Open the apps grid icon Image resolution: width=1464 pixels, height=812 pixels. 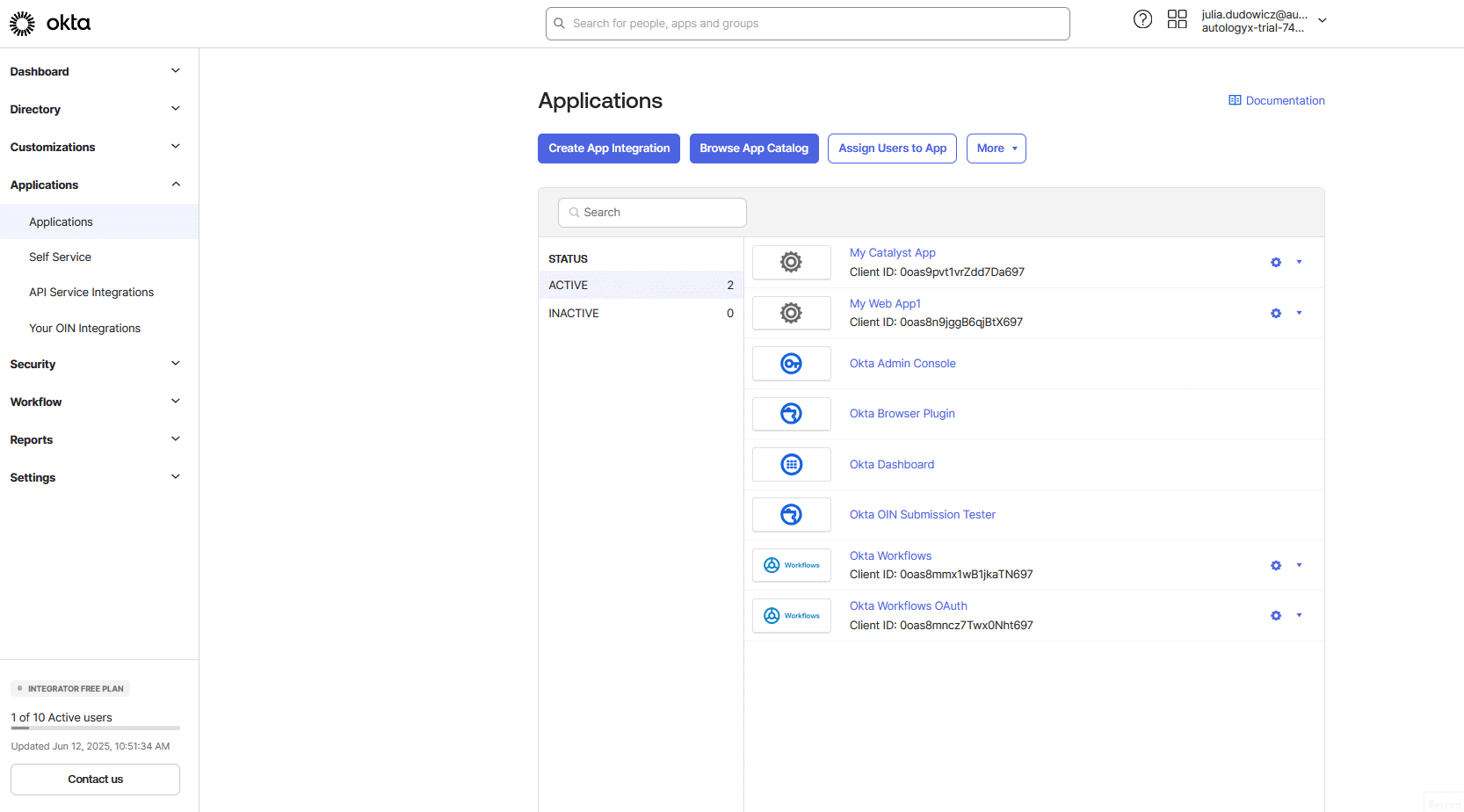tap(1178, 19)
